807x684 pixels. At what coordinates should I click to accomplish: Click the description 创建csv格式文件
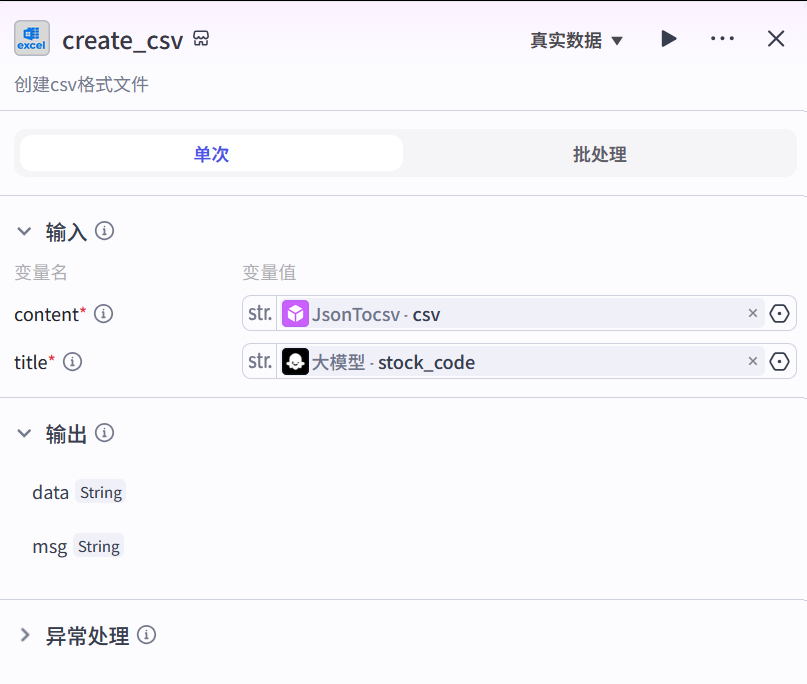[x=81, y=84]
